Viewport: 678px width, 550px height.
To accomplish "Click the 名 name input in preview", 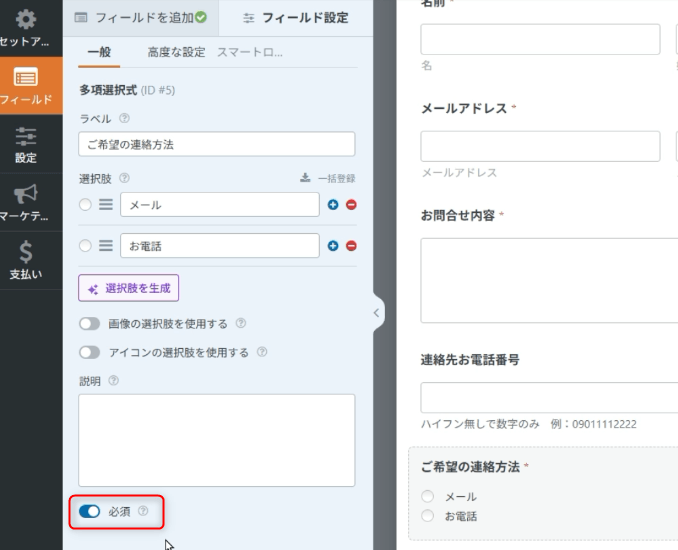I will pyautogui.click(x=540, y=39).
